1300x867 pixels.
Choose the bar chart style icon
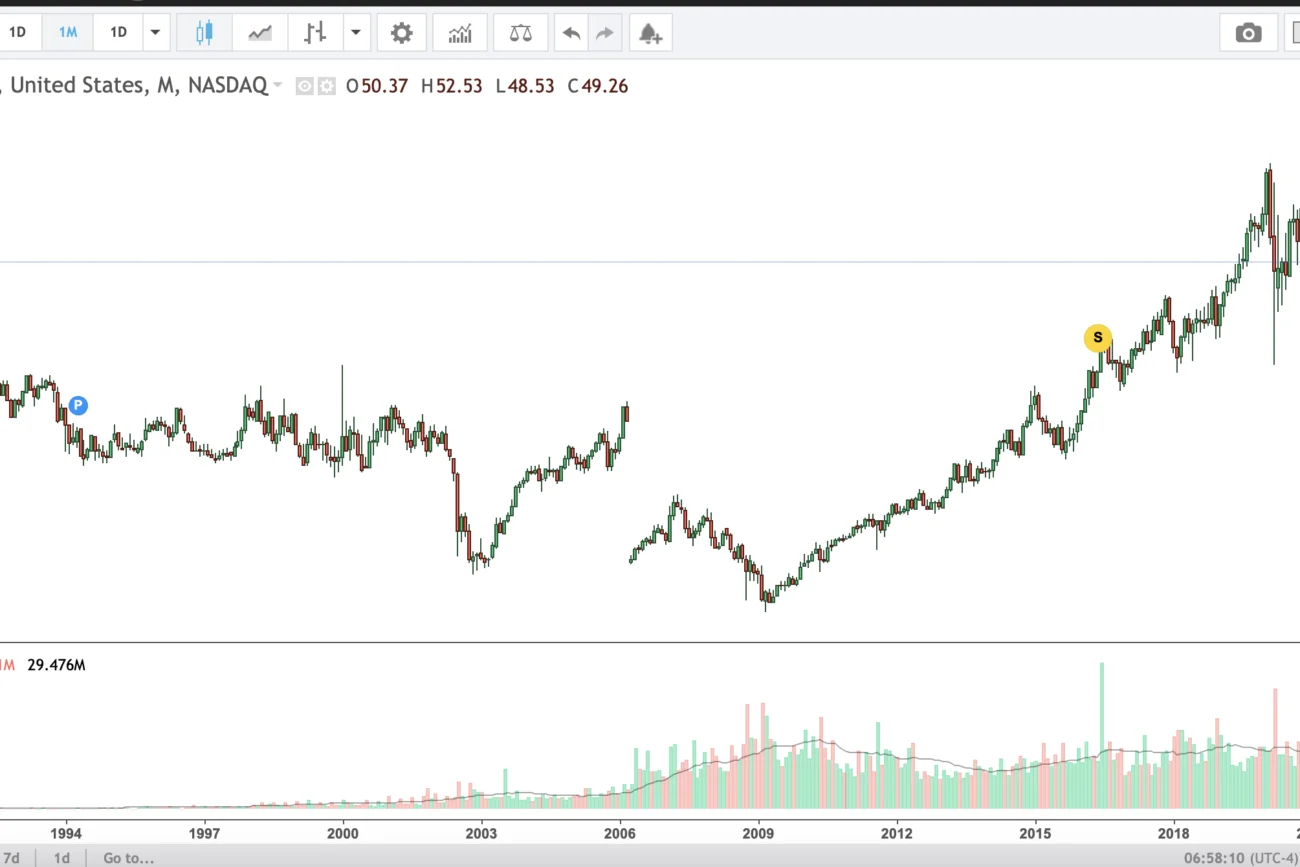click(x=315, y=33)
